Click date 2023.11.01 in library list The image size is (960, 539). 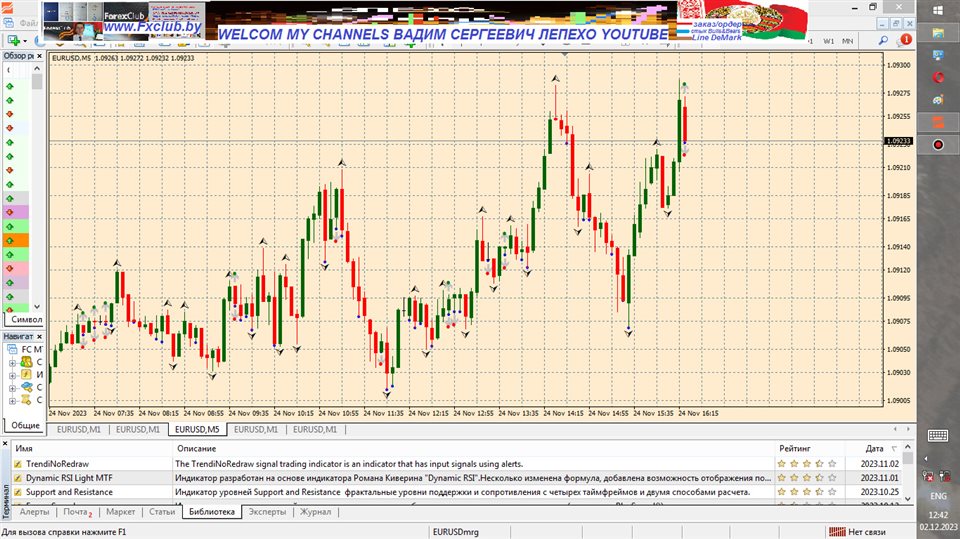click(x=880, y=478)
